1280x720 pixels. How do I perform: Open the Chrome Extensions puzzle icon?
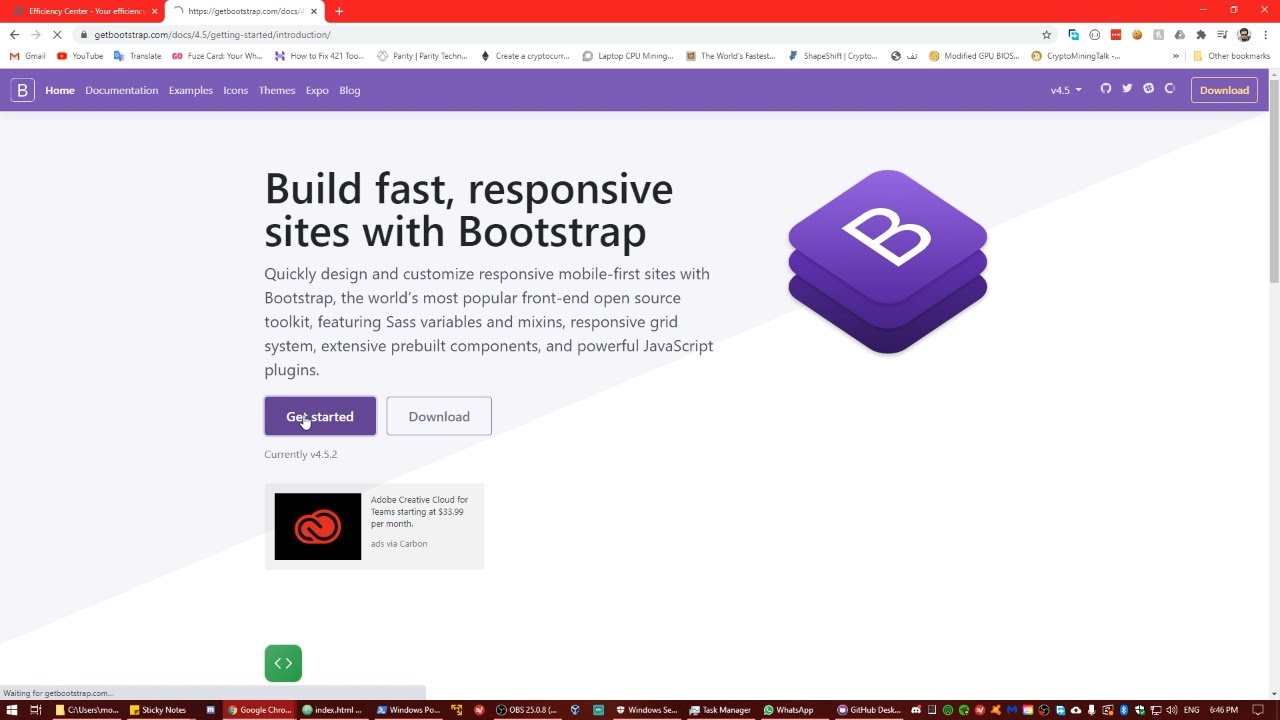pos(1201,34)
